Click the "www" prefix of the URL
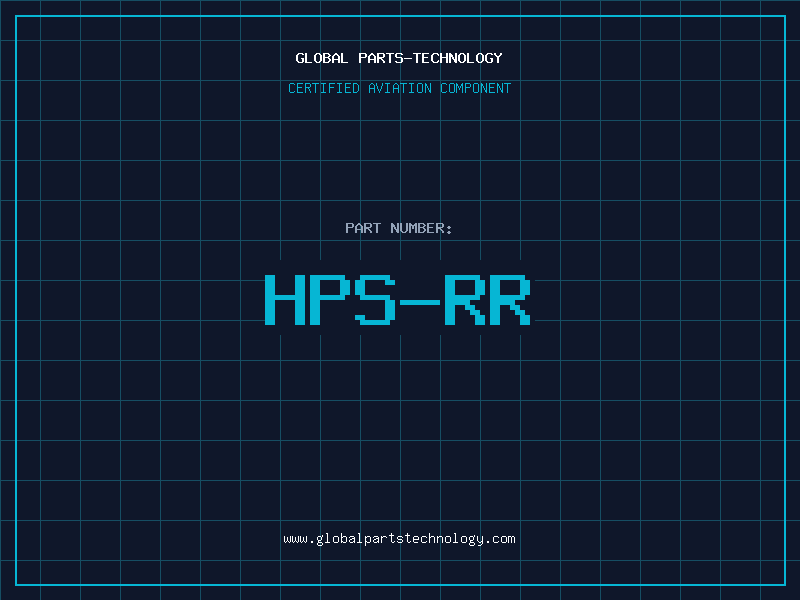The height and width of the screenshot is (600, 800). pyautogui.click(x=295, y=539)
